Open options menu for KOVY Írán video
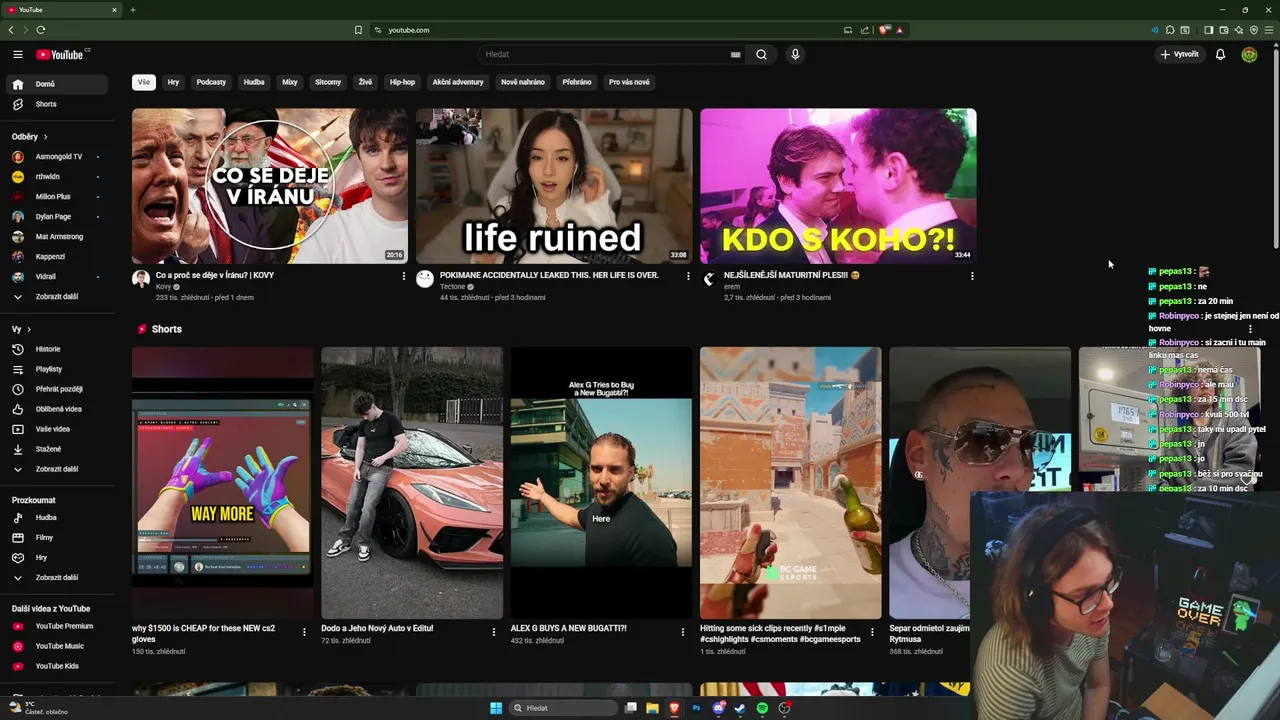 click(x=404, y=276)
